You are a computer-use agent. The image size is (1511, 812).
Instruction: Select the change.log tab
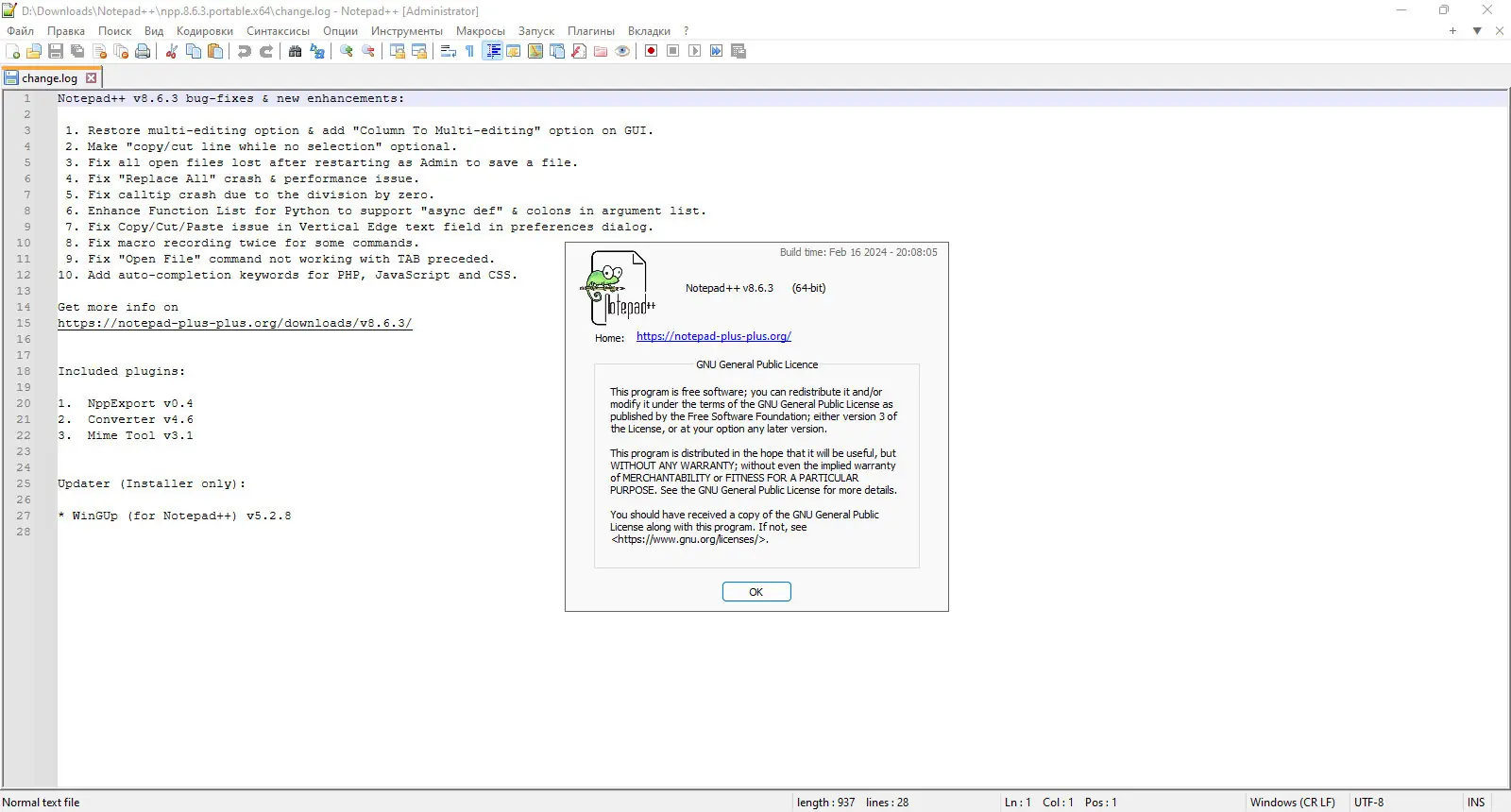click(x=51, y=78)
